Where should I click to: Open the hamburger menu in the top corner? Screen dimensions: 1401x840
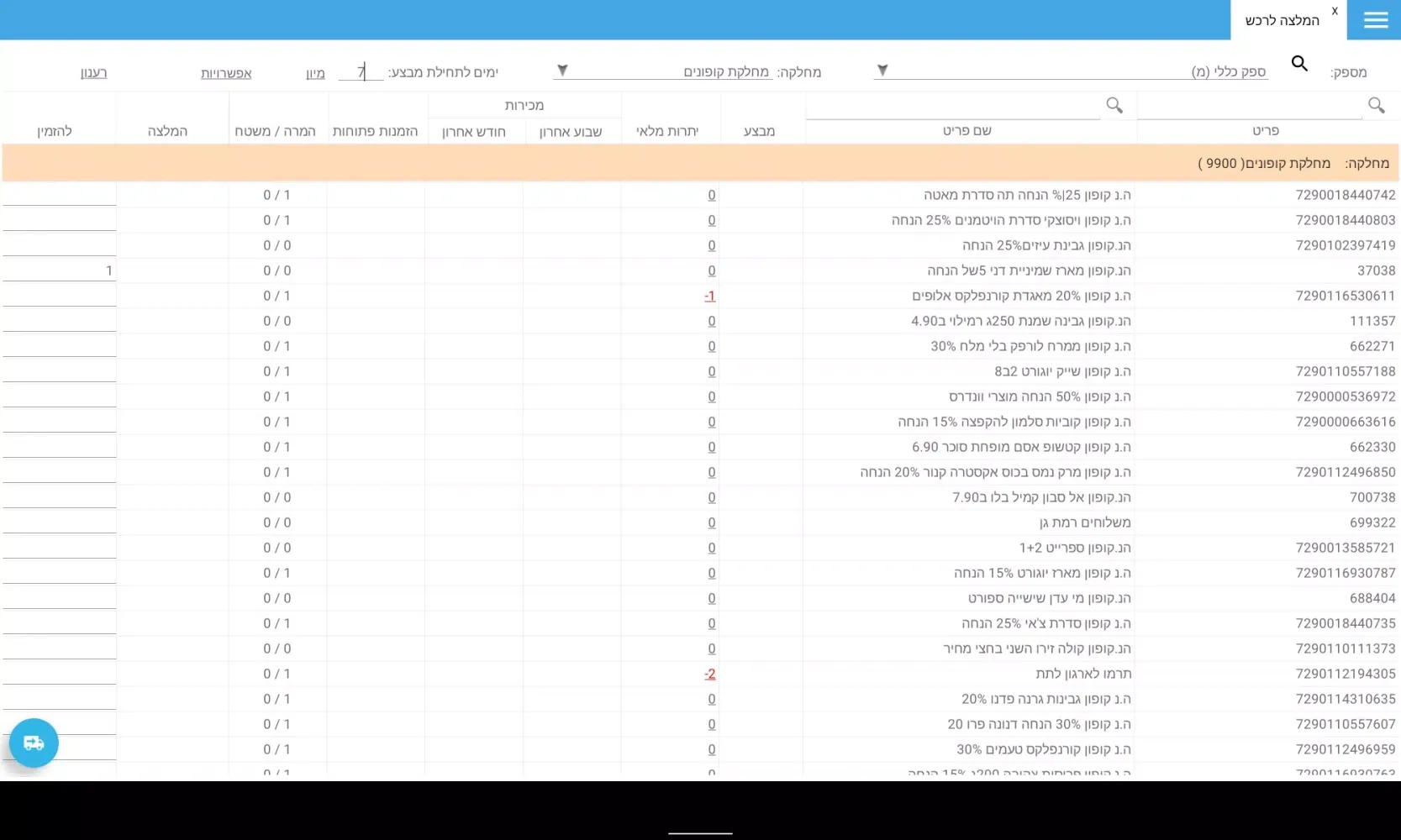1375,20
